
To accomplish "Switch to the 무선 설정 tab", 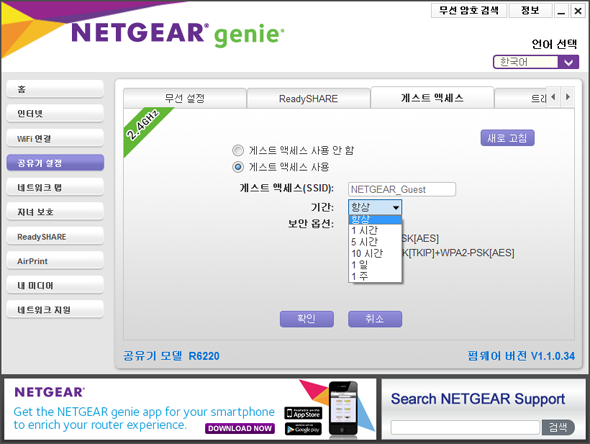I will click(185, 99).
